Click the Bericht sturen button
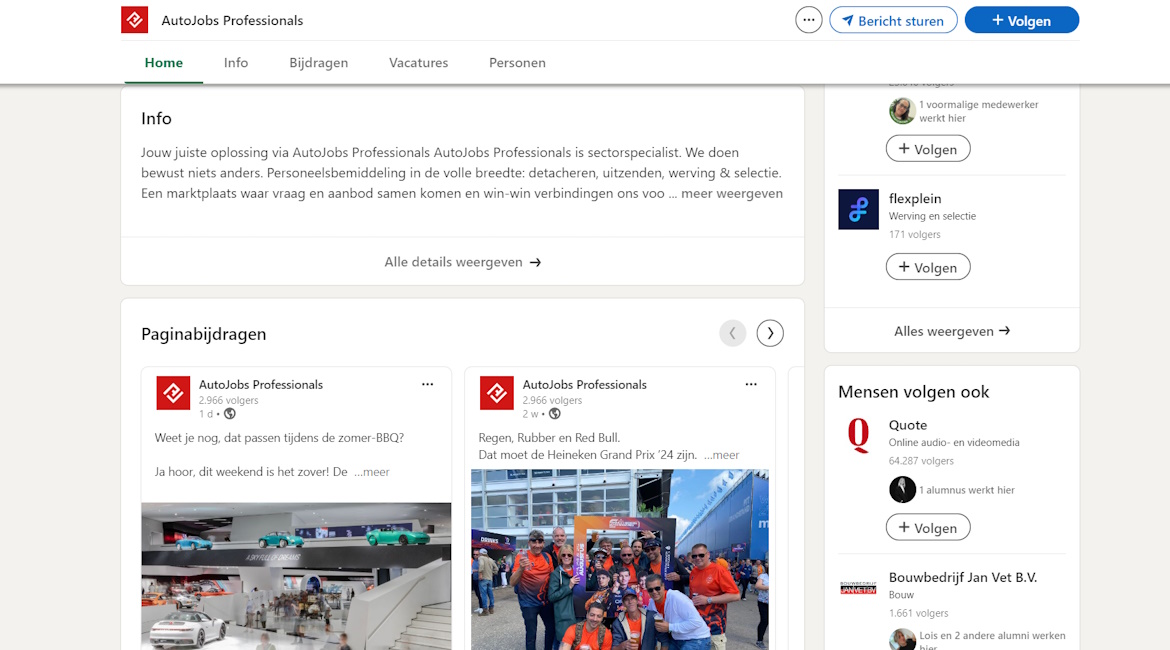Screen dimensions: 1170x650 [893, 20]
